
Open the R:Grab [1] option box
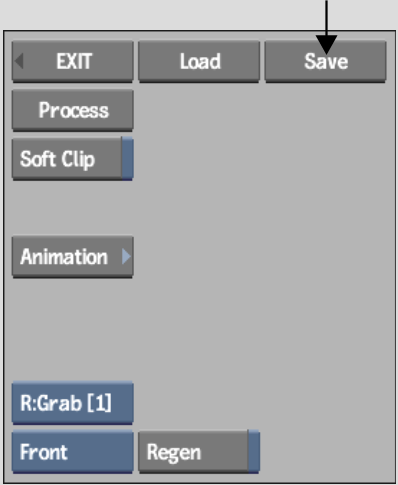73,403
